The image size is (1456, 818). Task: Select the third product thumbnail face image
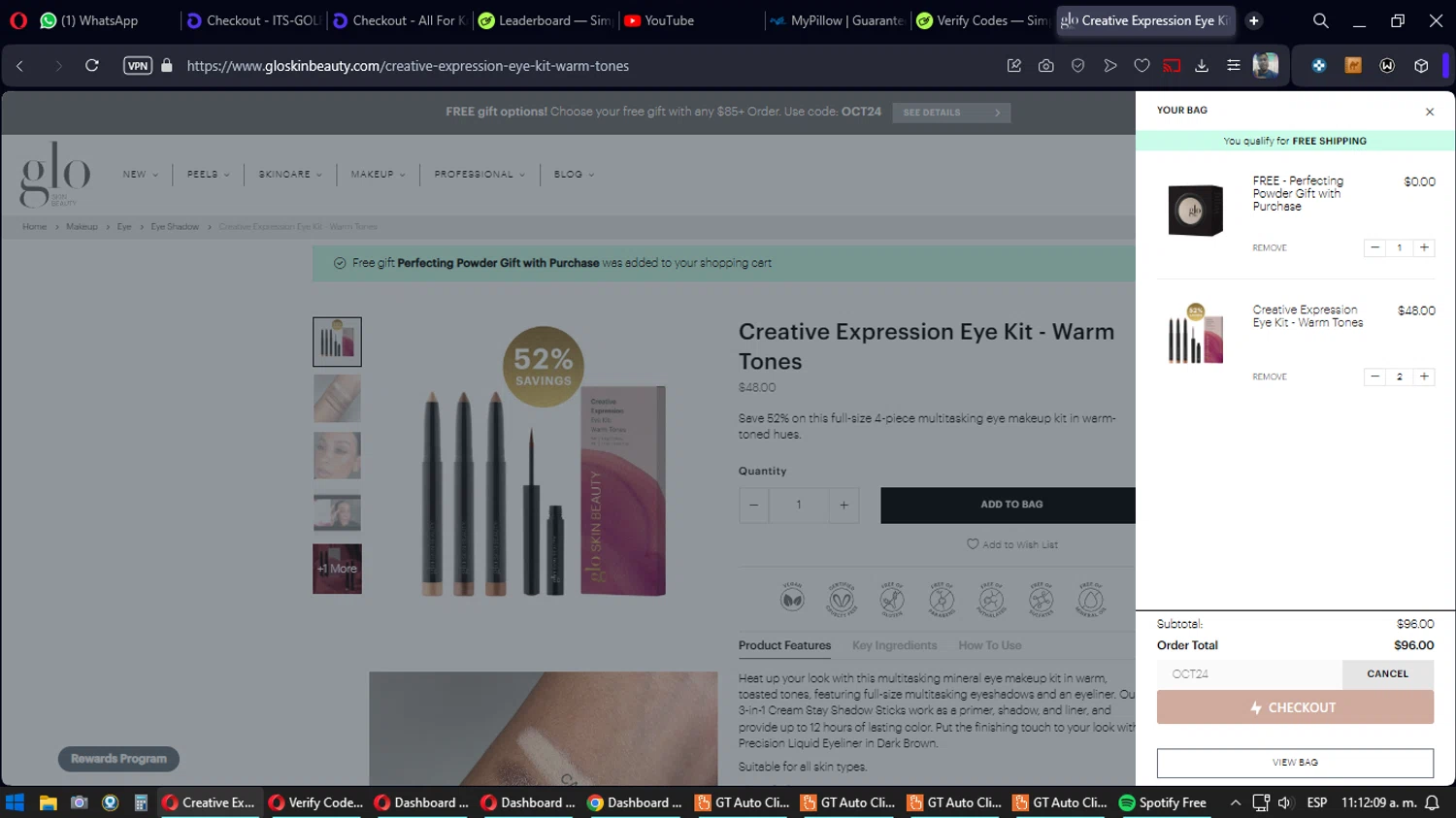click(337, 456)
